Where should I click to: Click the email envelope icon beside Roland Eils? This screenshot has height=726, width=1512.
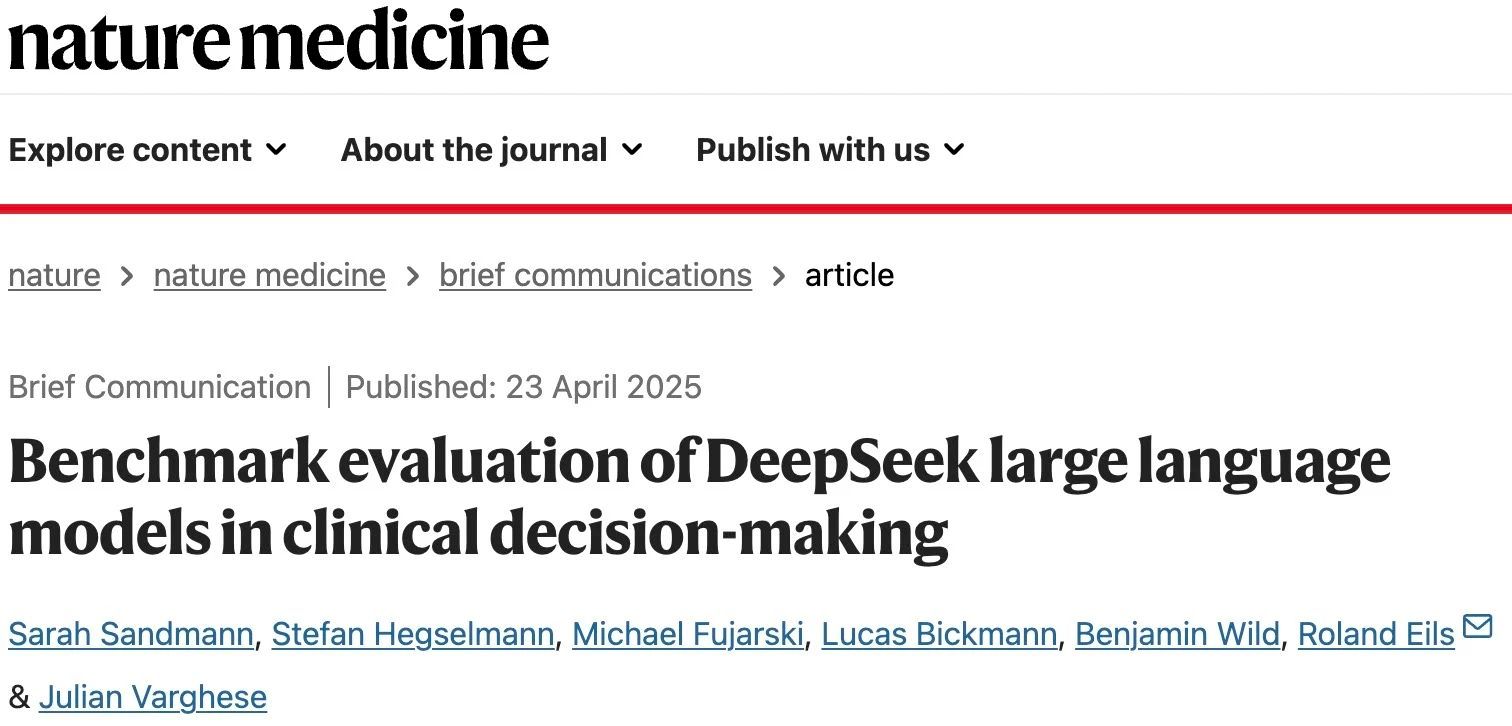coord(1477,627)
